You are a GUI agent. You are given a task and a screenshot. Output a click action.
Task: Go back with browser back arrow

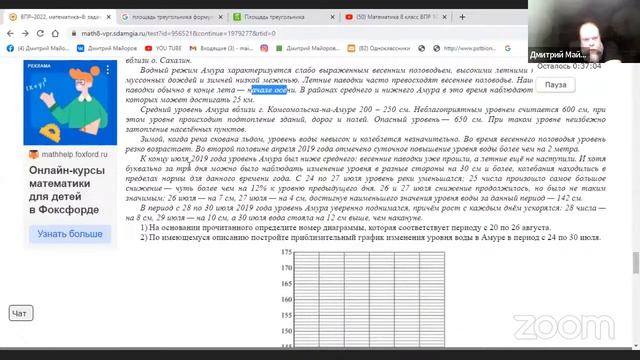pos(10,33)
